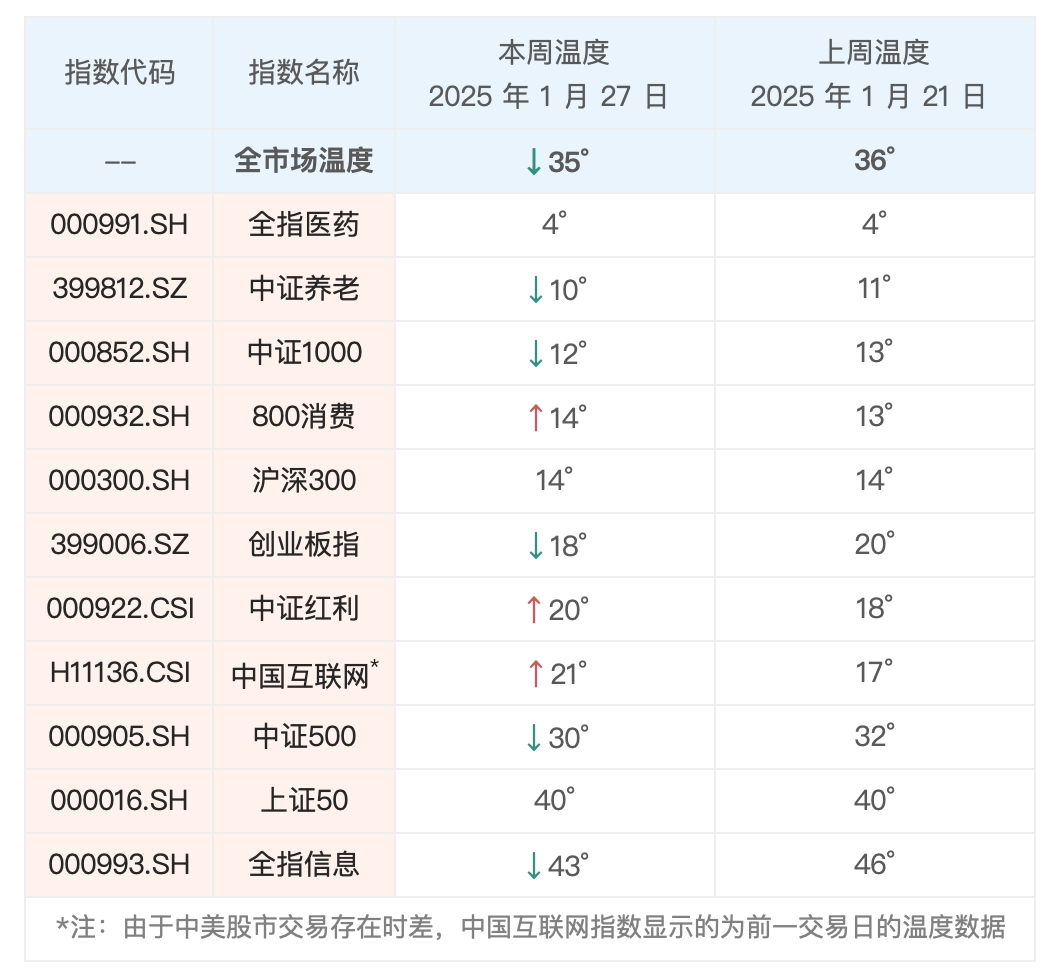
Task: Select the 中国互联网 index name
Action: tap(304, 674)
